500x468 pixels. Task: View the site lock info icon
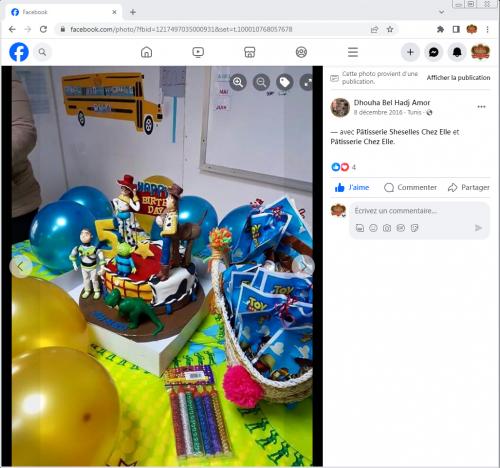[63, 29]
